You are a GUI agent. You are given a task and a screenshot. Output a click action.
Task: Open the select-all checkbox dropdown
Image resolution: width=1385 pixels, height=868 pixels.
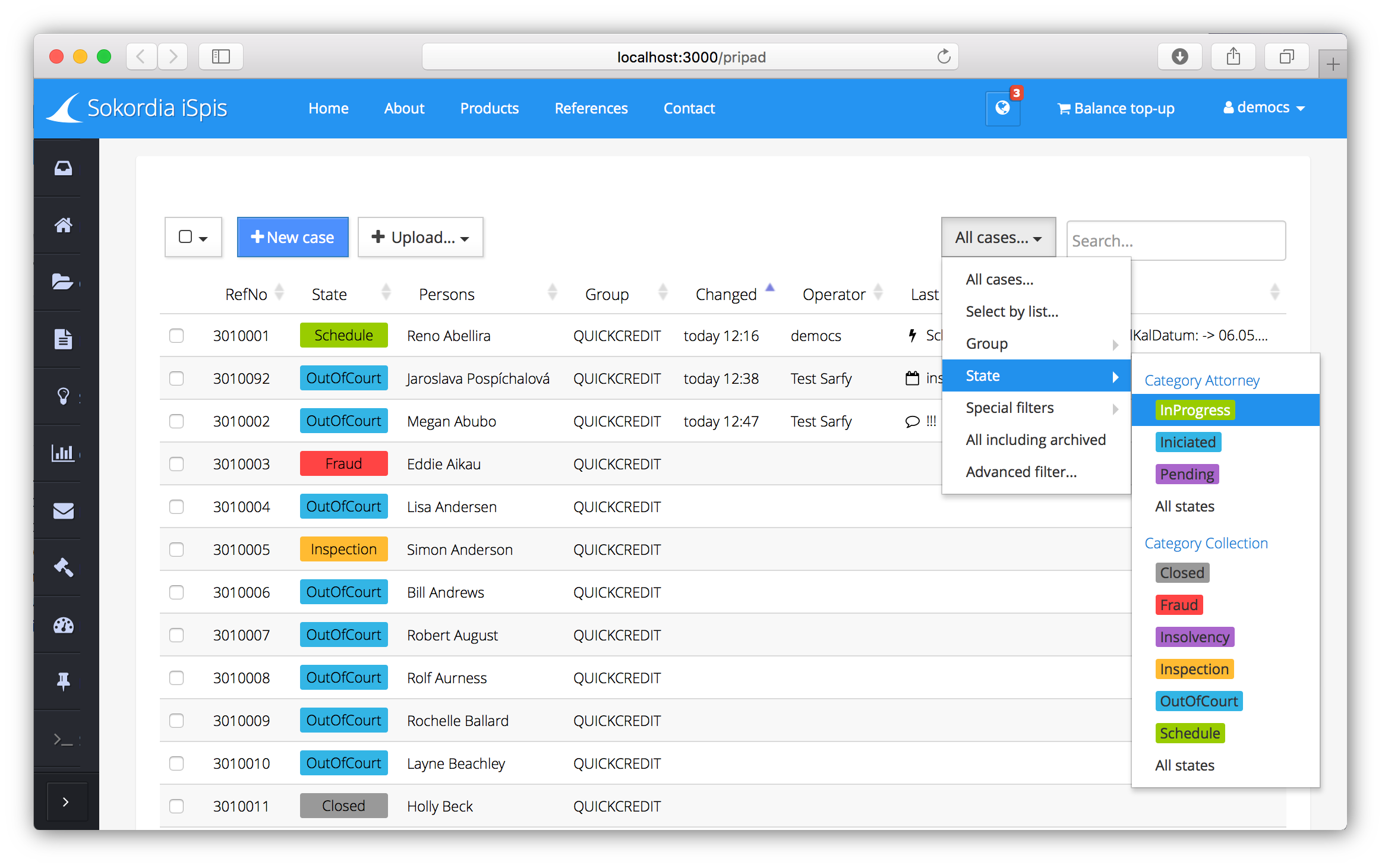click(x=193, y=237)
